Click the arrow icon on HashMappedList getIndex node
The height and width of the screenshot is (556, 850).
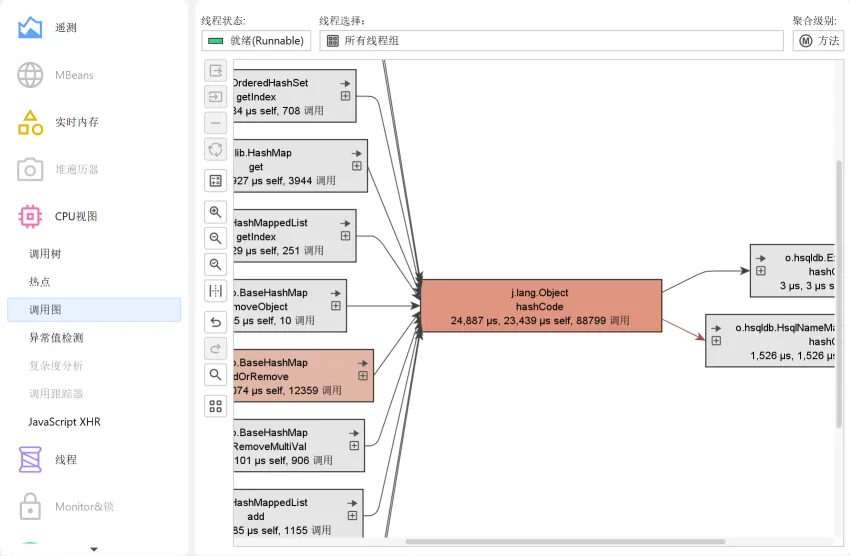click(345, 223)
